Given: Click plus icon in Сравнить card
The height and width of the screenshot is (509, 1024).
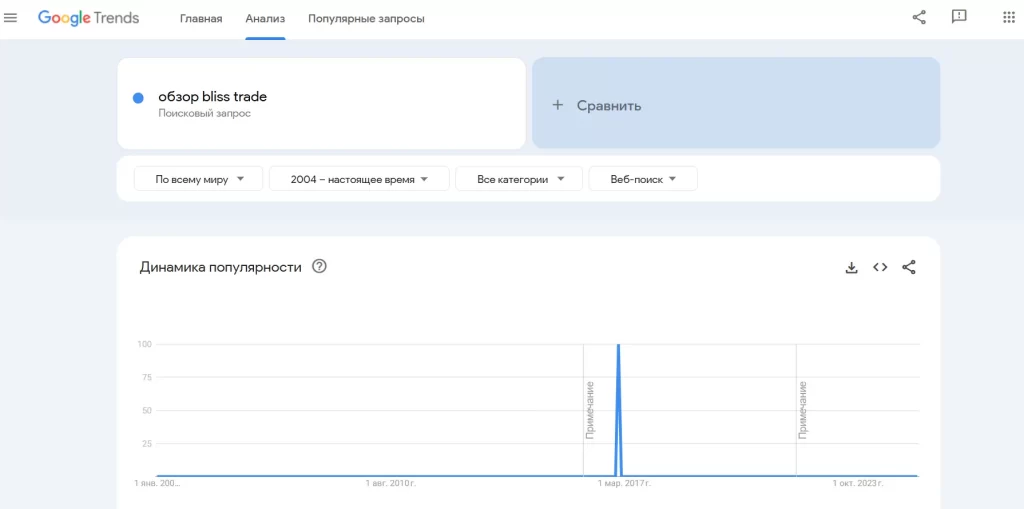Looking at the screenshot, I should [x=557, y=105].
